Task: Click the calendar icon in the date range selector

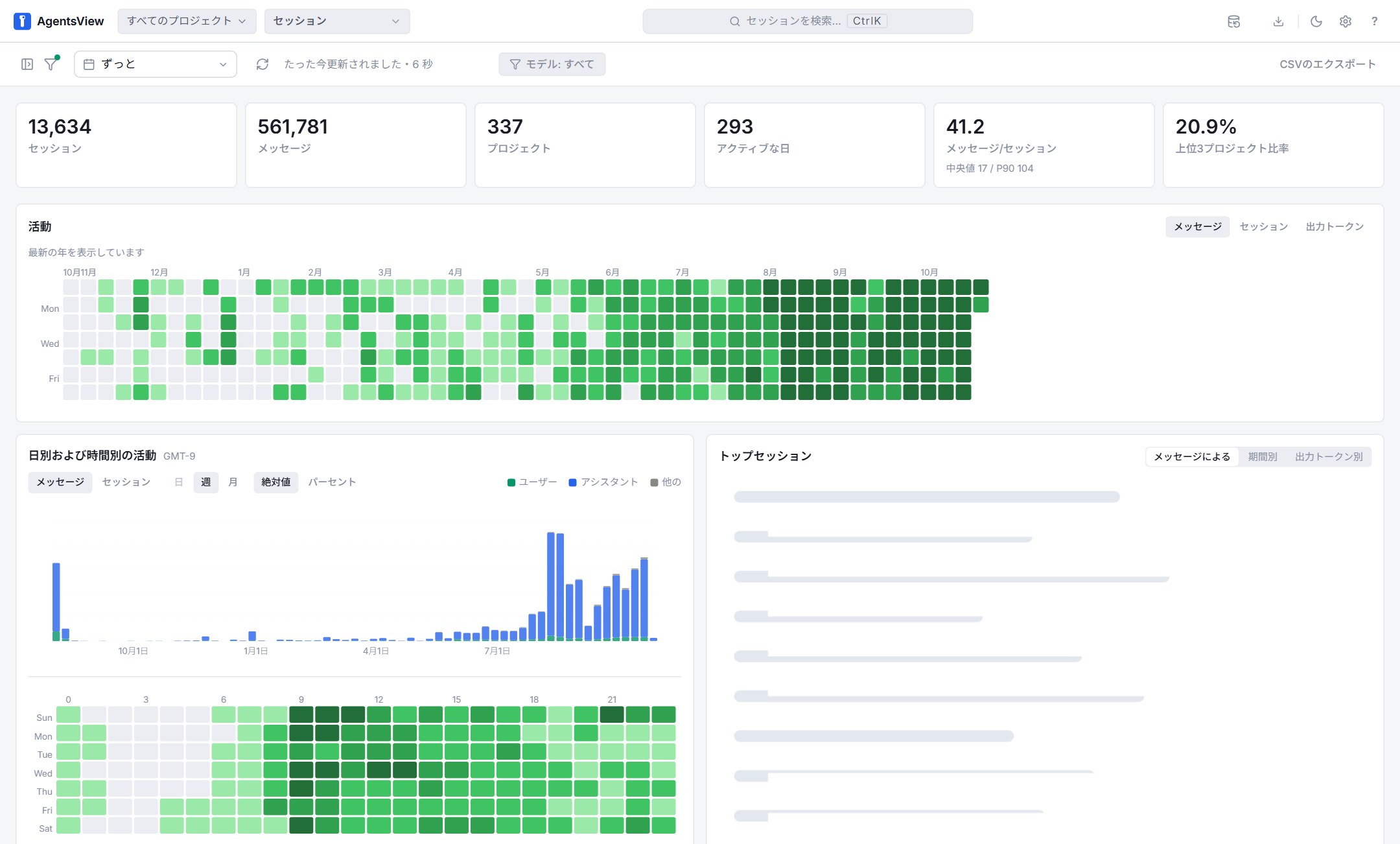Action: point(89,64)
